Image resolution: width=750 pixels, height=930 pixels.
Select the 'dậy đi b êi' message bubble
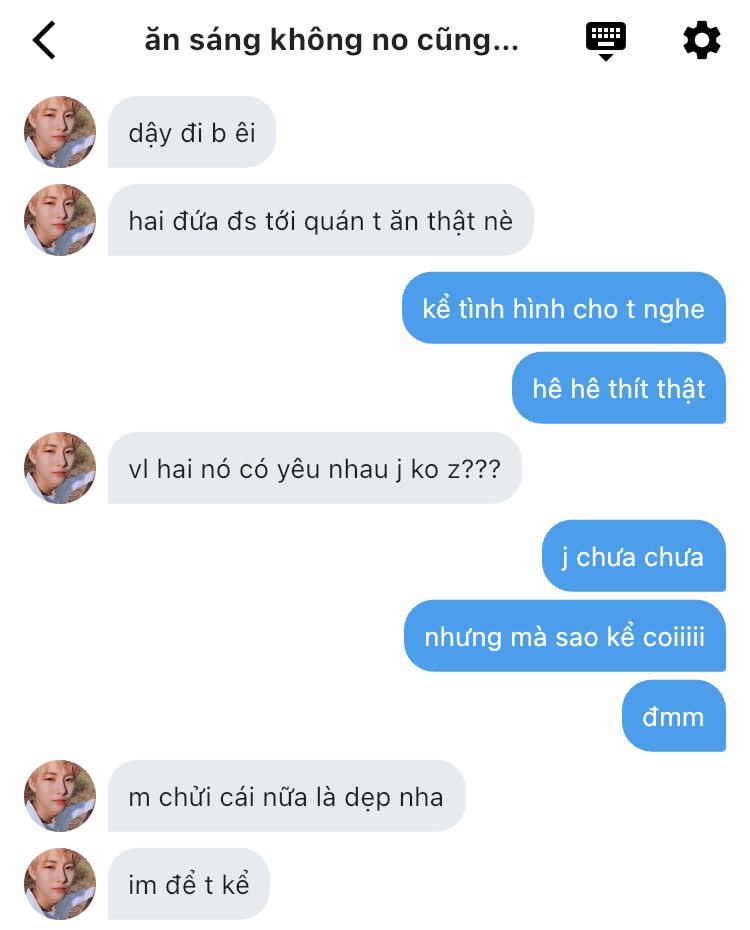pyautogui.click(x=192, y=132)
